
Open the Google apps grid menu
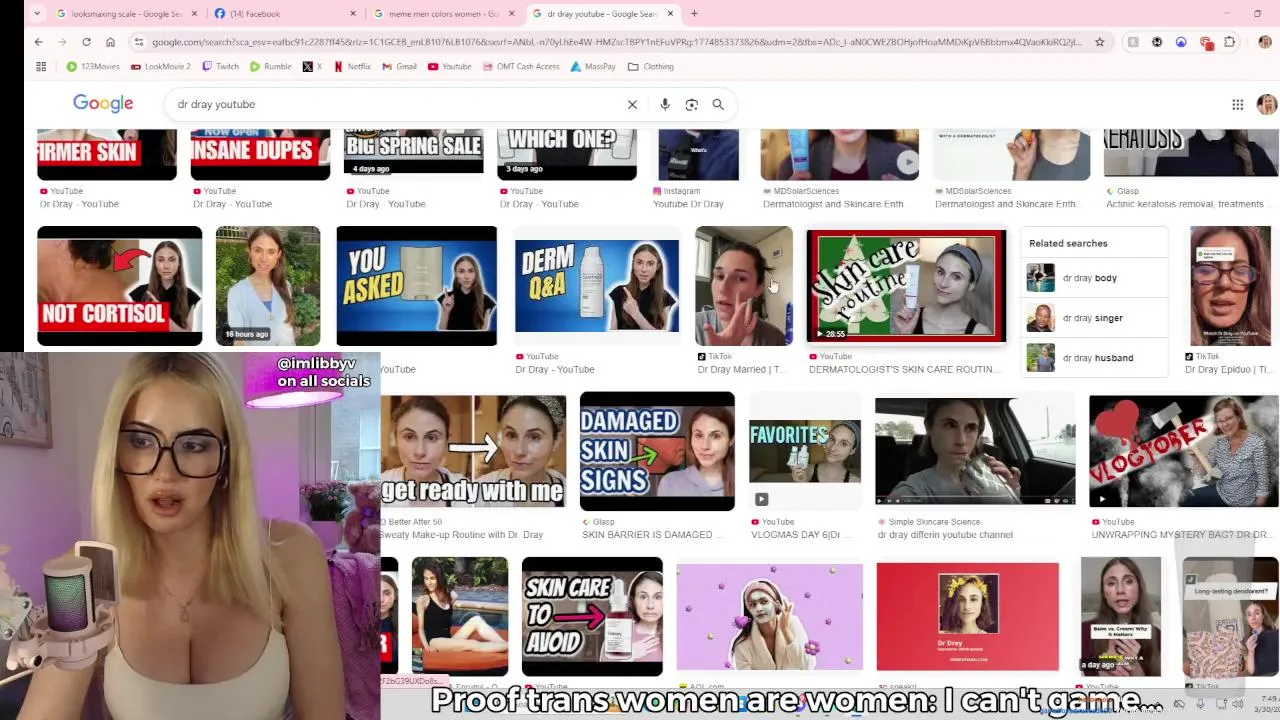tap(1237, 104)
